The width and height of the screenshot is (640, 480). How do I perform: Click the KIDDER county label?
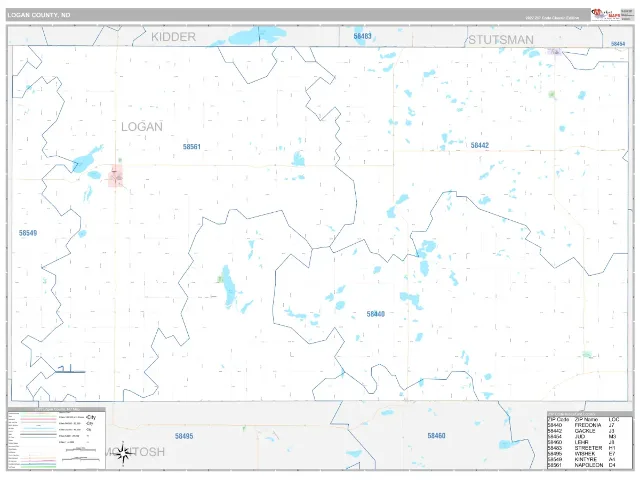(x=173, y=37)
